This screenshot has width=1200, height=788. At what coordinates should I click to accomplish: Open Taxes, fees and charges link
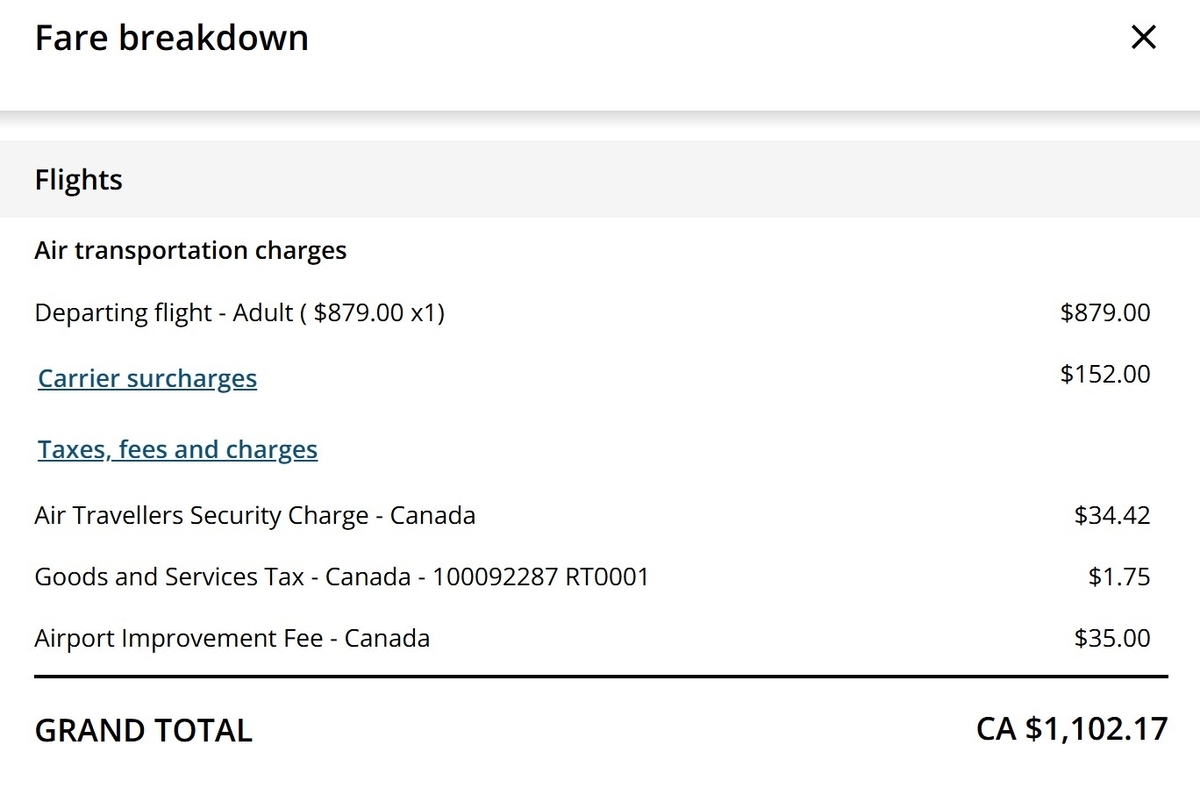178,449
